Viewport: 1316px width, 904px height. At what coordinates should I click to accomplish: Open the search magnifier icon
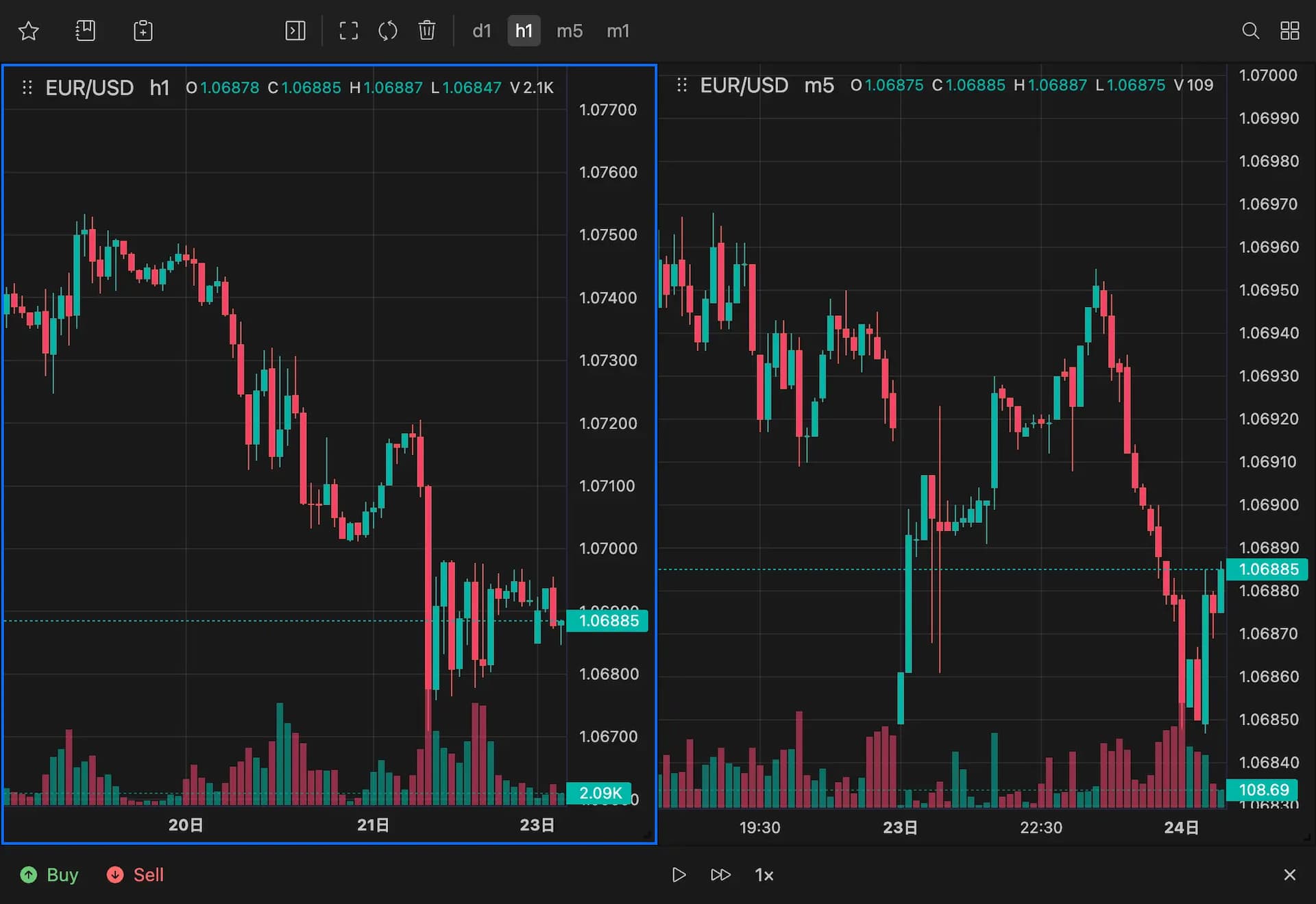tap(1251, 31)
